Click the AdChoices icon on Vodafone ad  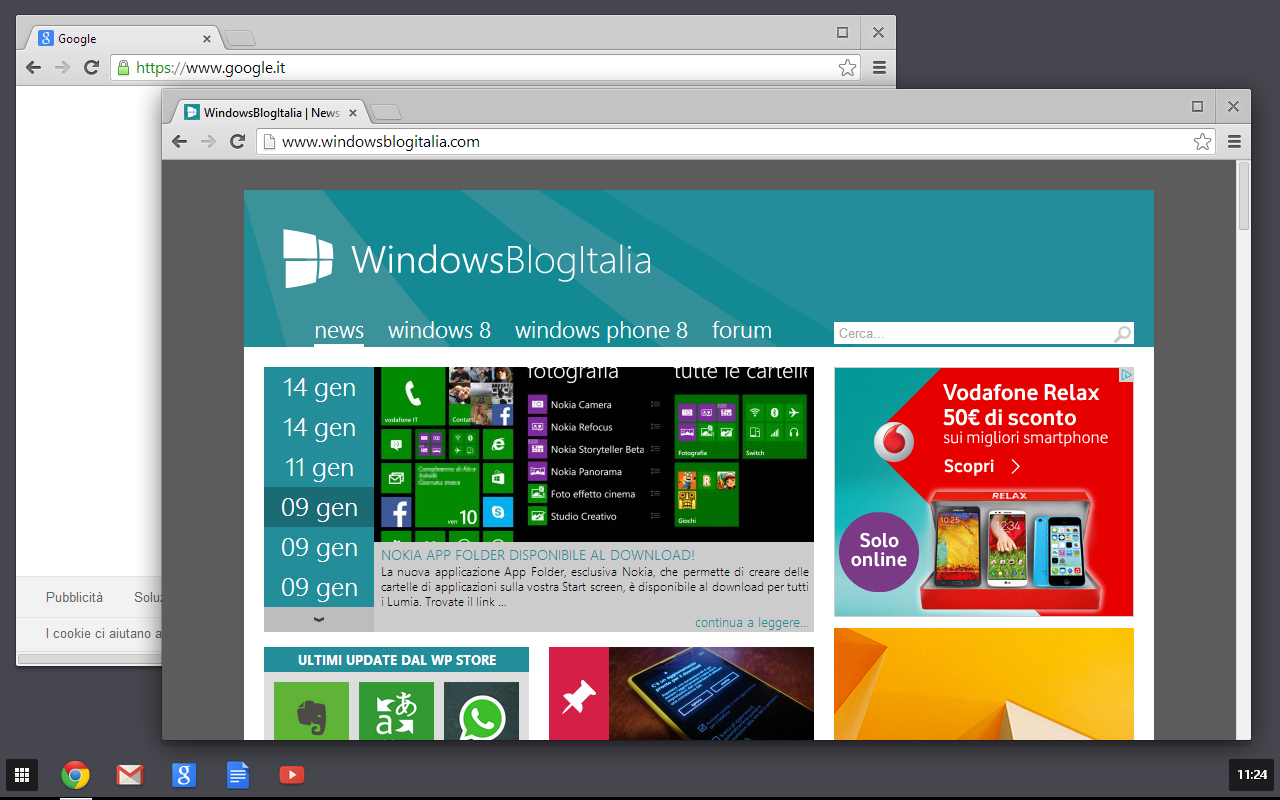pyautogui.click(x=1125, y=375)
